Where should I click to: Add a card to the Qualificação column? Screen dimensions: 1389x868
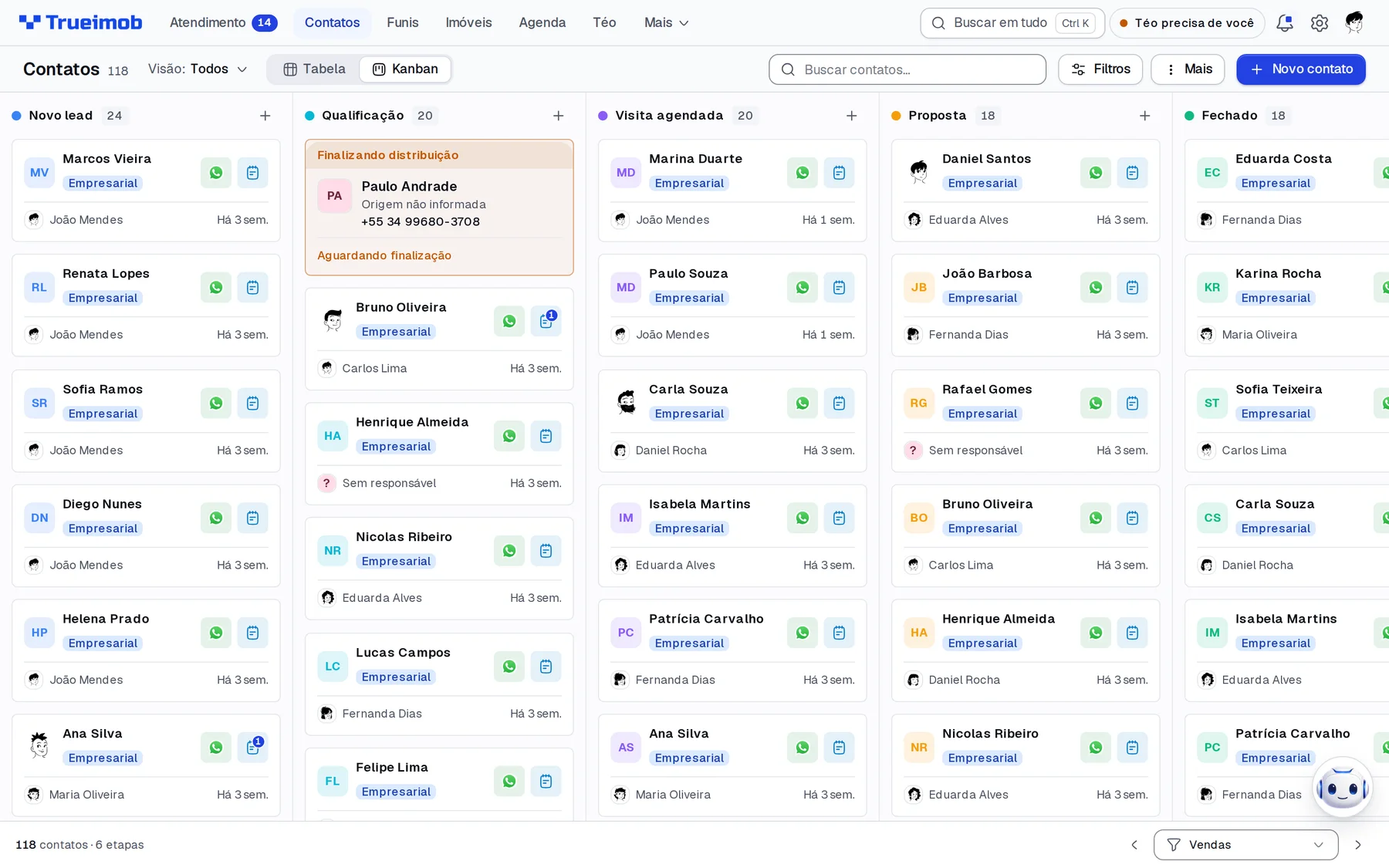pyautogui.click(x=559, y=116)
